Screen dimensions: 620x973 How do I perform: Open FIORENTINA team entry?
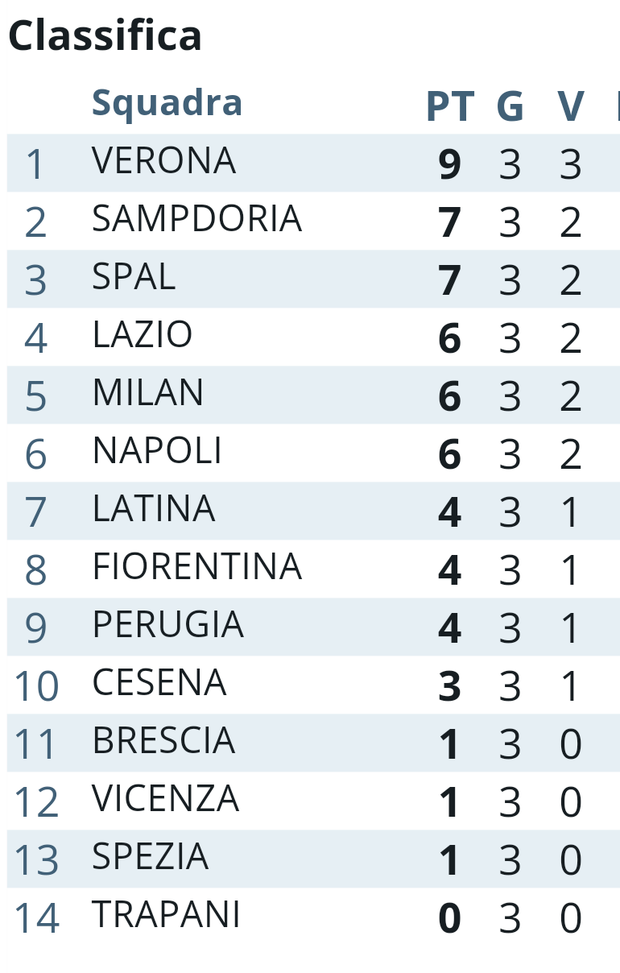tap(197, 567)
